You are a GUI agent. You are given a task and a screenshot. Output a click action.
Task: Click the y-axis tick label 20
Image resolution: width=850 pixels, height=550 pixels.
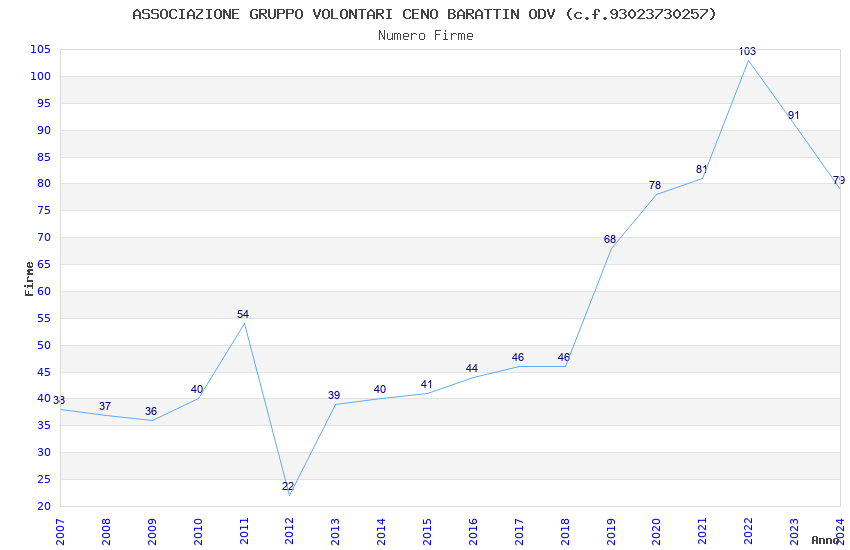point(44,507)
